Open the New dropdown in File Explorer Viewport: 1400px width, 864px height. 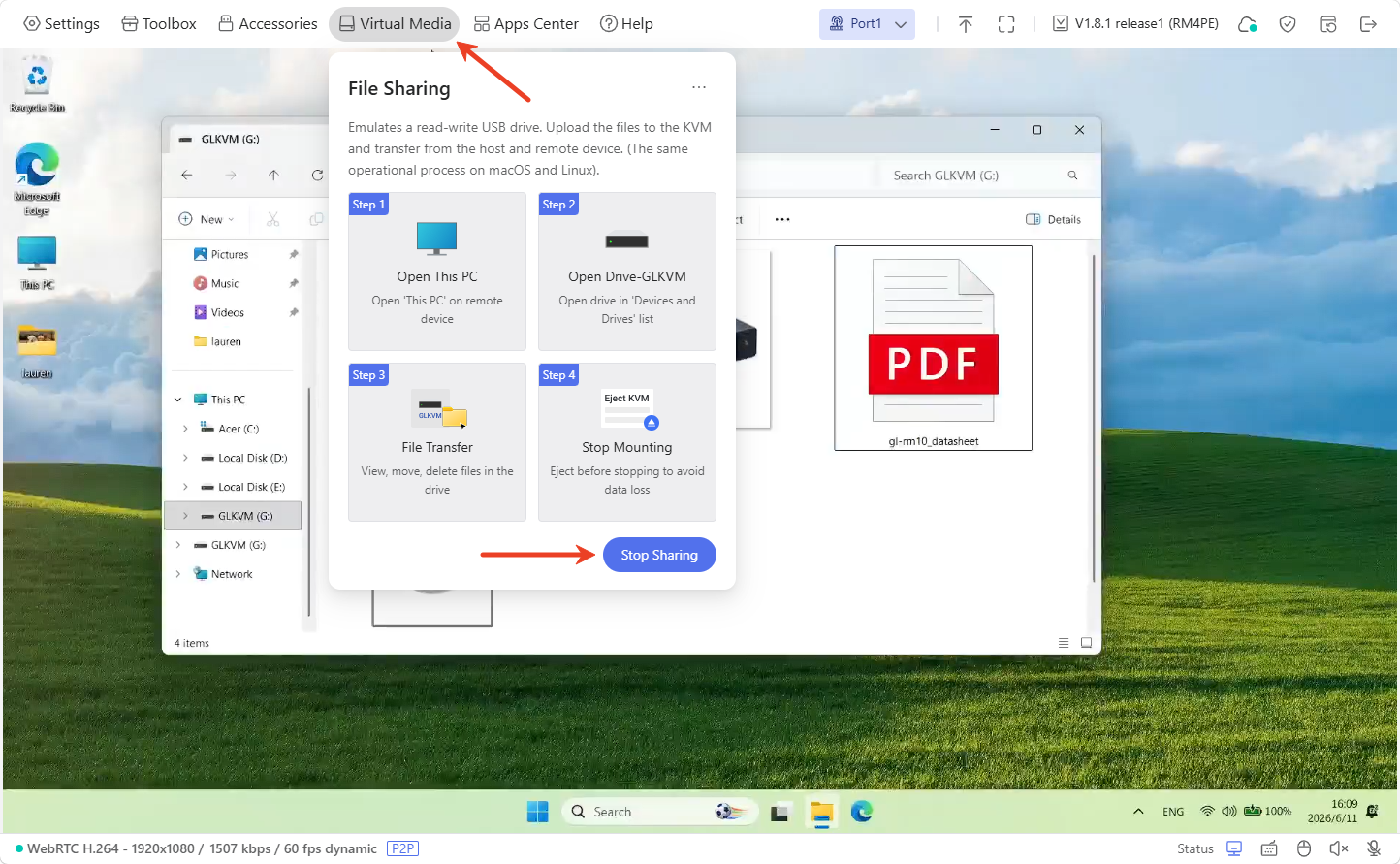(207, 219)
